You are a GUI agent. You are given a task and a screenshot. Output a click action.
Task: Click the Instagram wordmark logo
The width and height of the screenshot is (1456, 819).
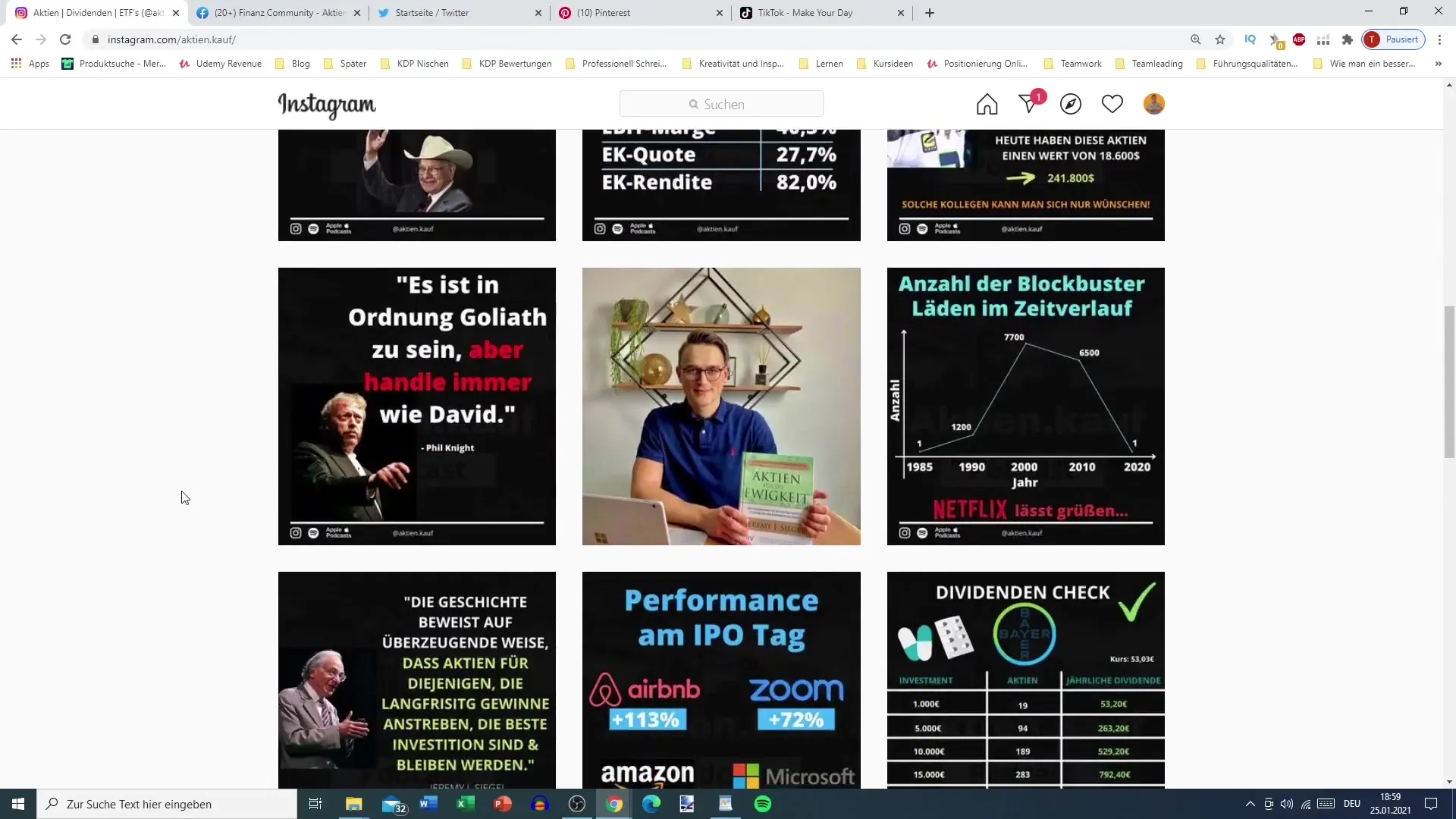327,105
